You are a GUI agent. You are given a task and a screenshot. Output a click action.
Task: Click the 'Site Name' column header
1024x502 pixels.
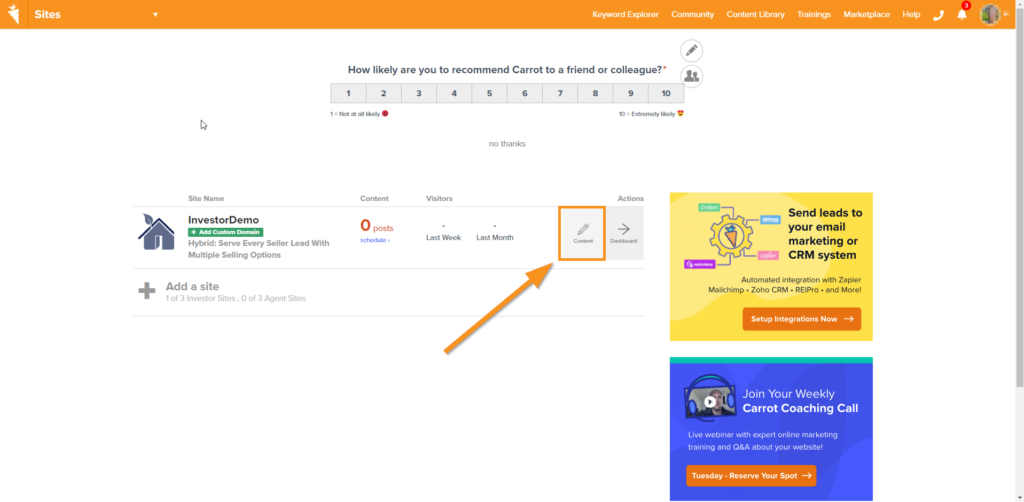[206, 198]
